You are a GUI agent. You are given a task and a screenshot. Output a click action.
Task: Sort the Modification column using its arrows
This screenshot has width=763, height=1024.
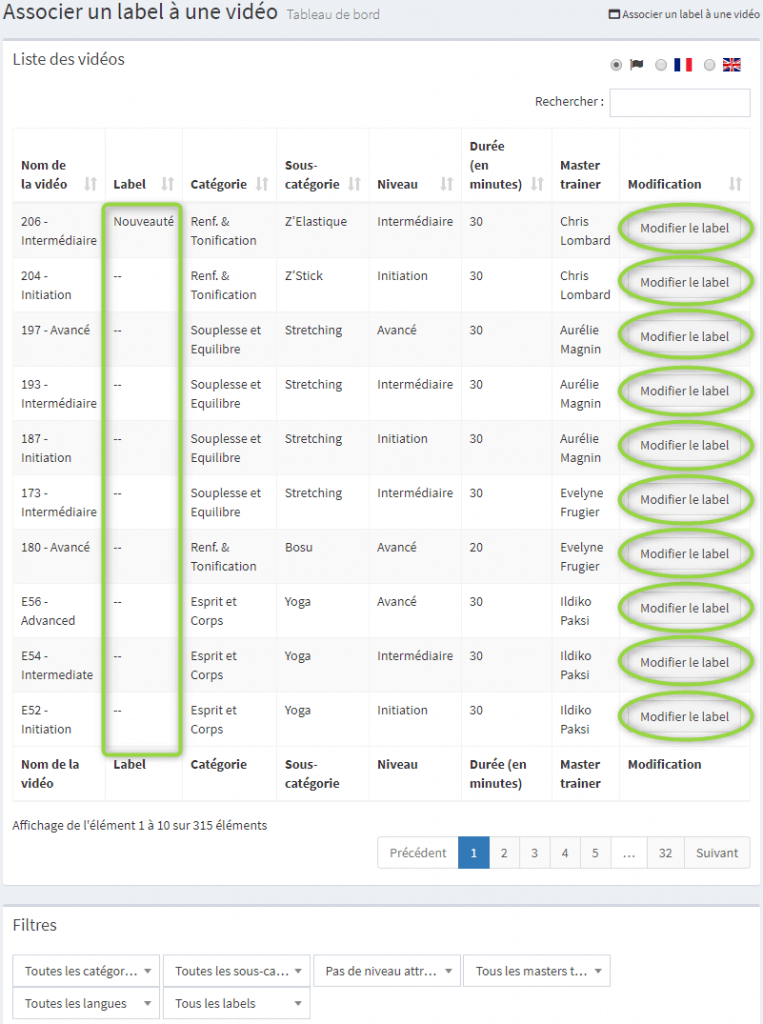[736, 184]
